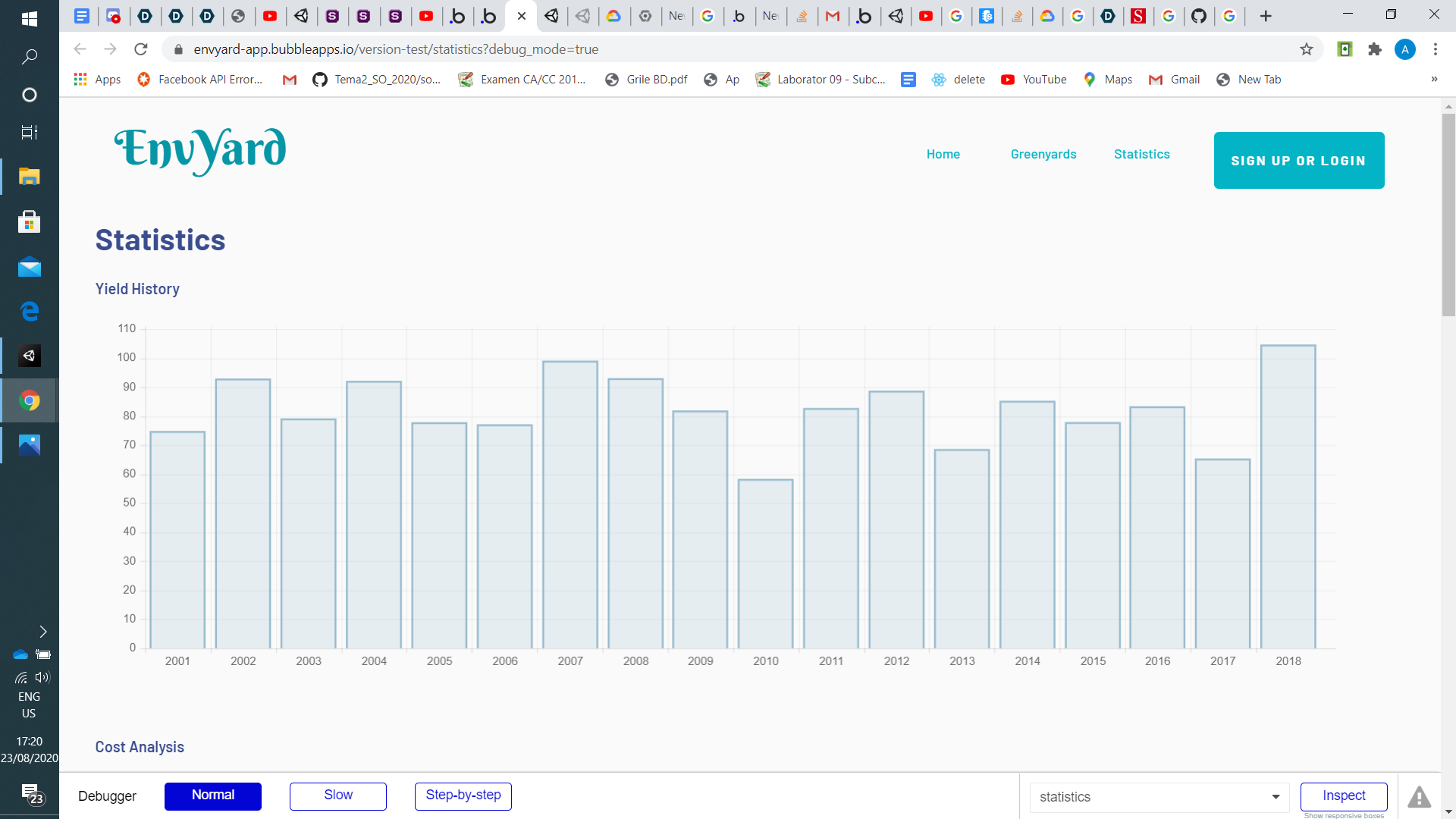Click the EnvYard logo
The image size is (1456, 819).
[200, 151]
